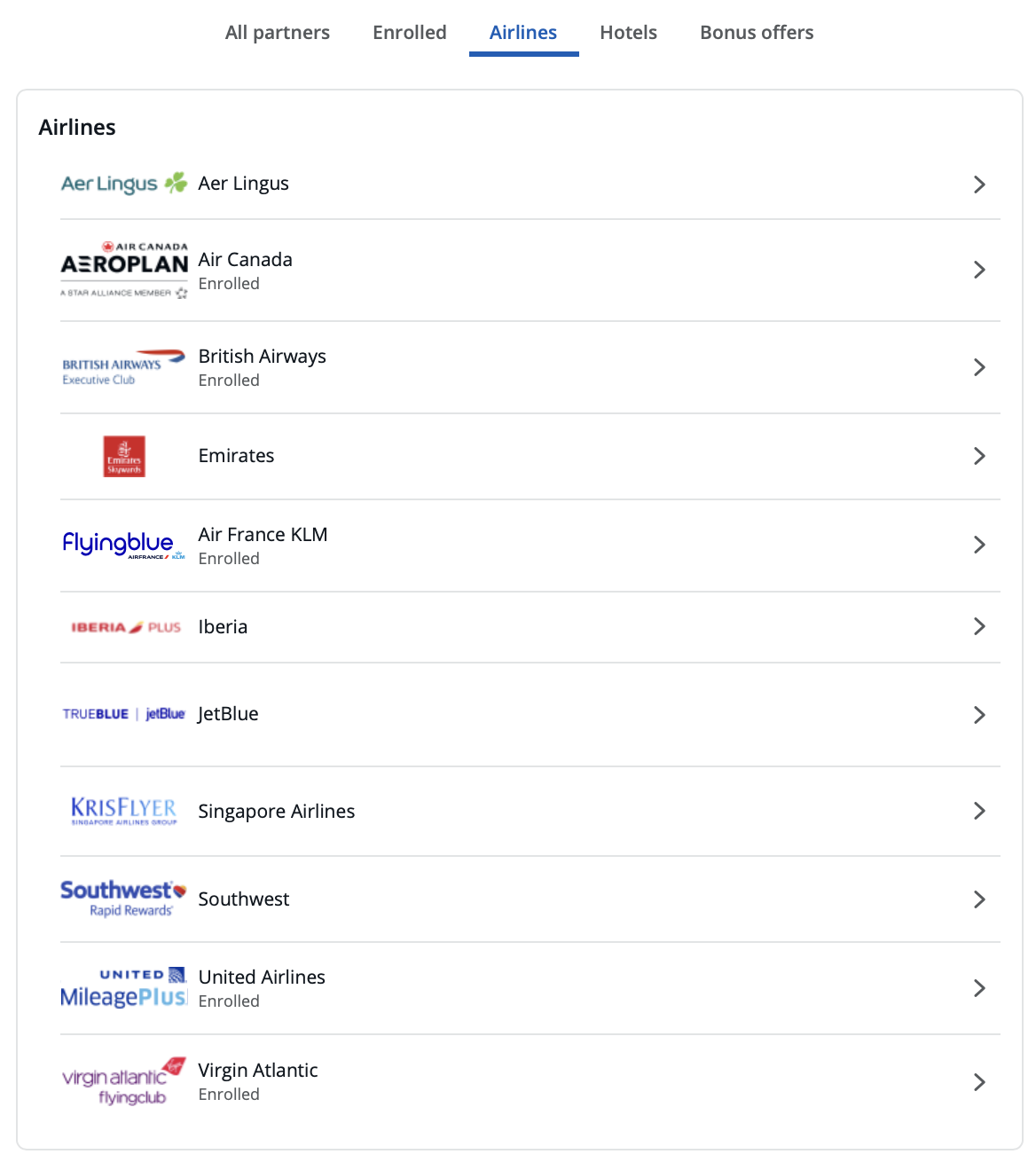Click the Virgin Atlantic Flying Club logo
1036x1162 pixels.
(124, 1081)
